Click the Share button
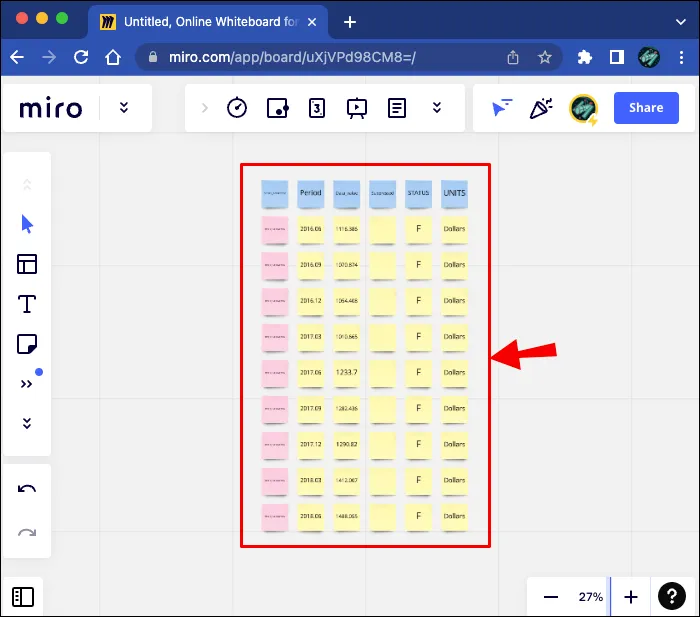 [646, 108]
